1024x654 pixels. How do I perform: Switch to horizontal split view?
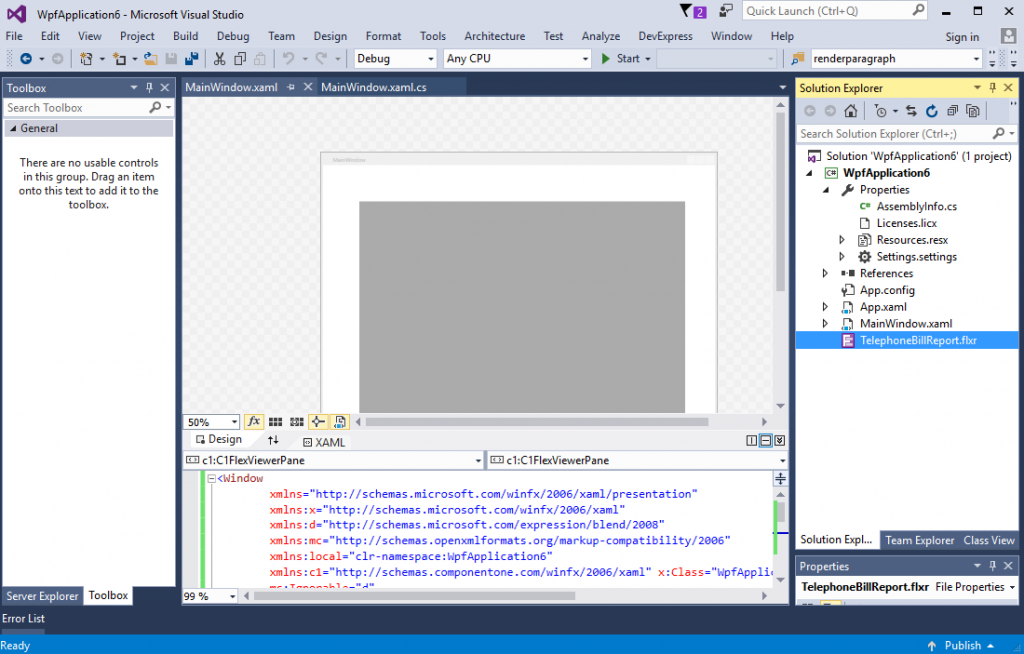pyautogui.click(x=766, y=441)
